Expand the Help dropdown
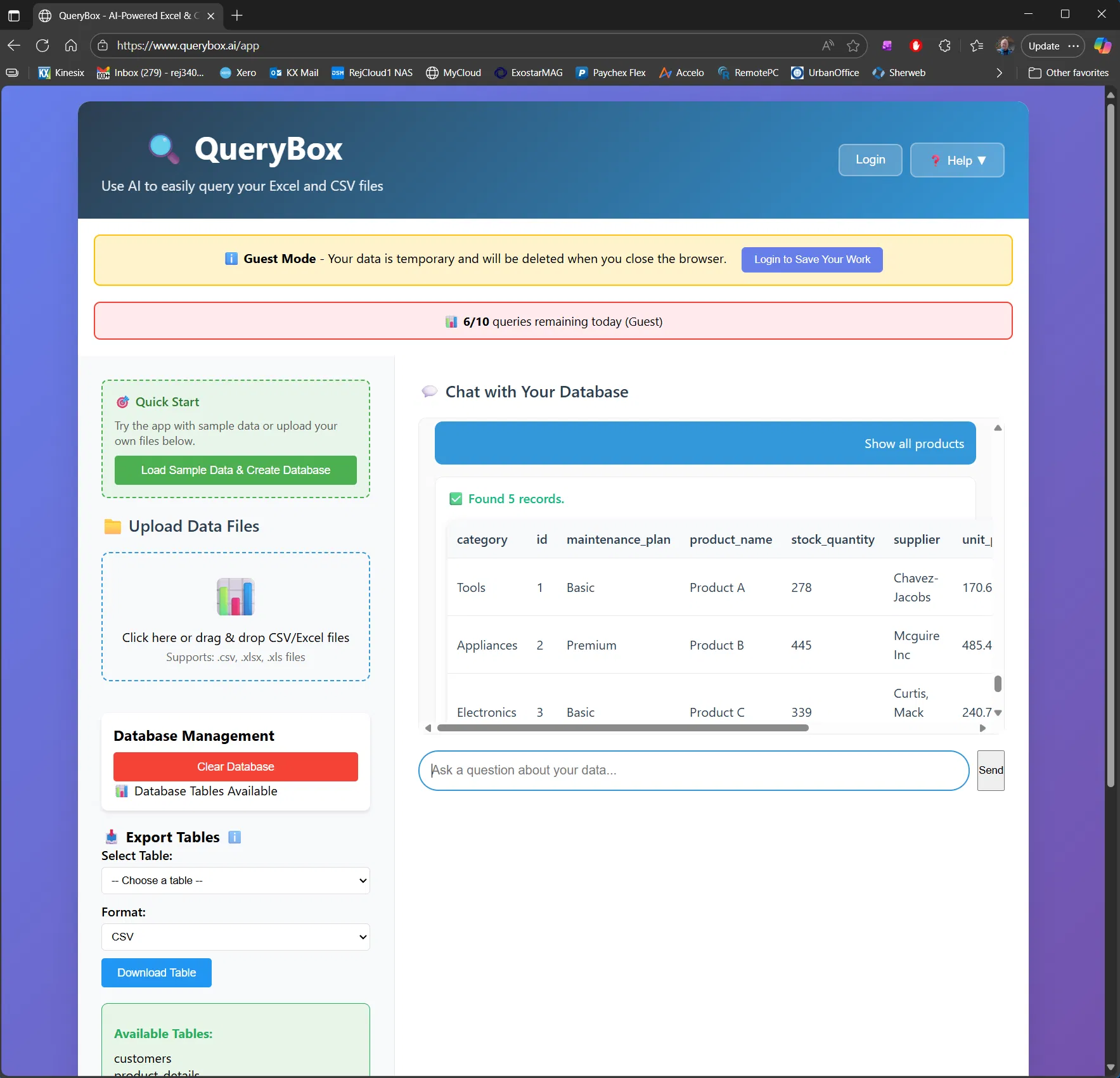The width and height of the screenshot is (1120, 1078). tap(957, 160)
